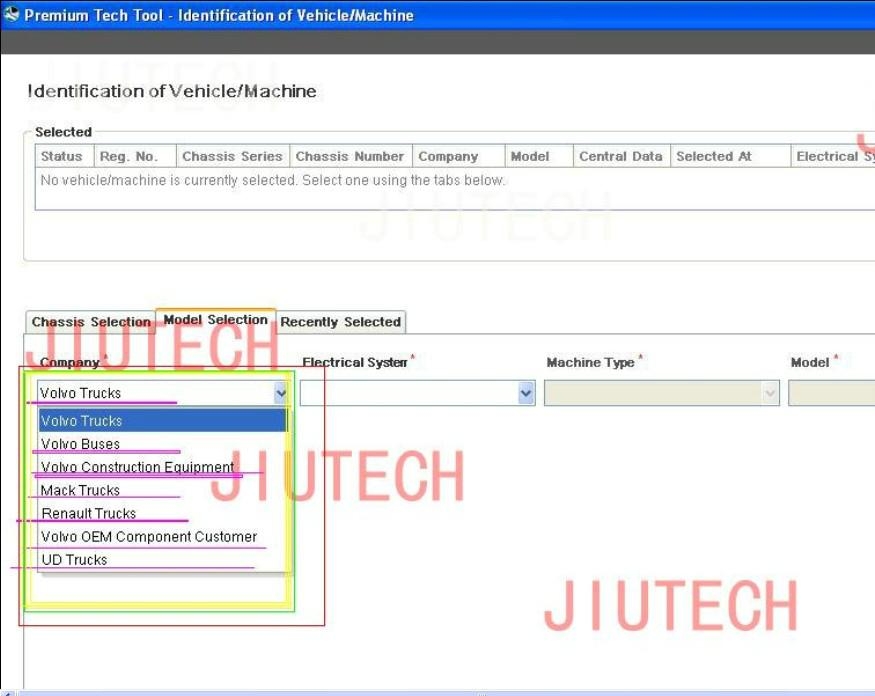Click the Selected At column header
This screenshot has width=875, height=696.
(714, 156)
